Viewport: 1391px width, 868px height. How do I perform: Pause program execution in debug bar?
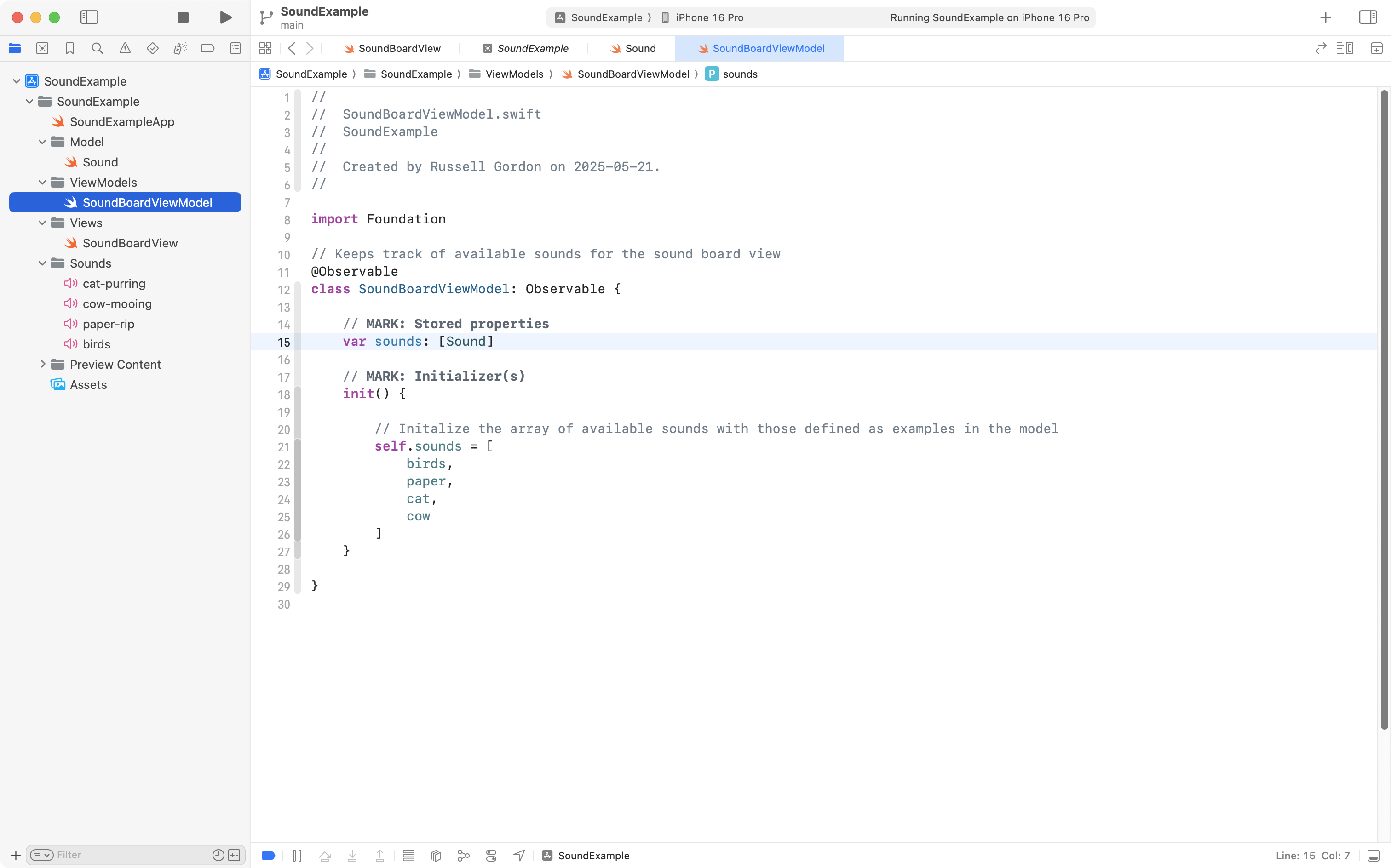[x=297, y=856]
